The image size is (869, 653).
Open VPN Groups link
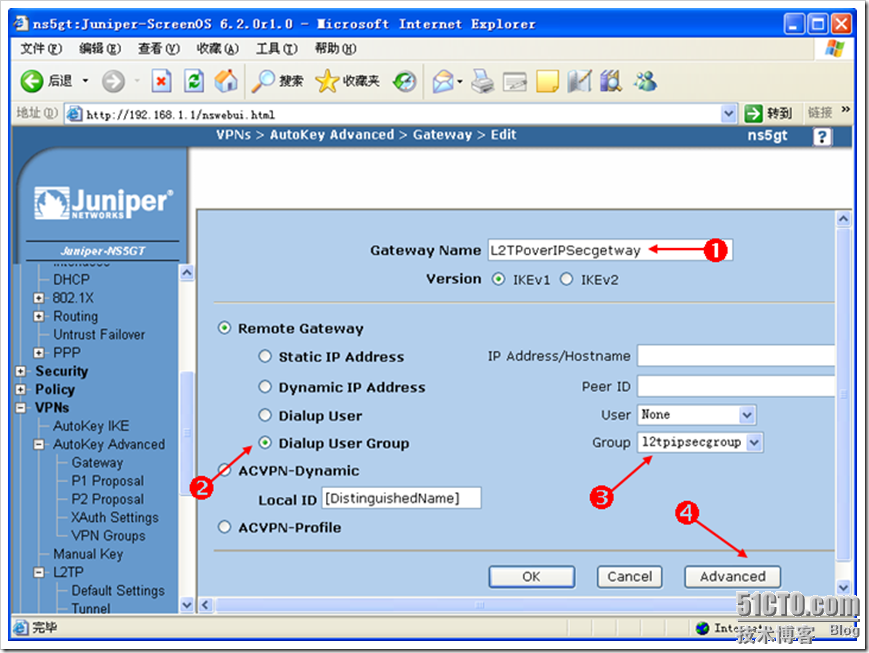(x=108, y=535)
